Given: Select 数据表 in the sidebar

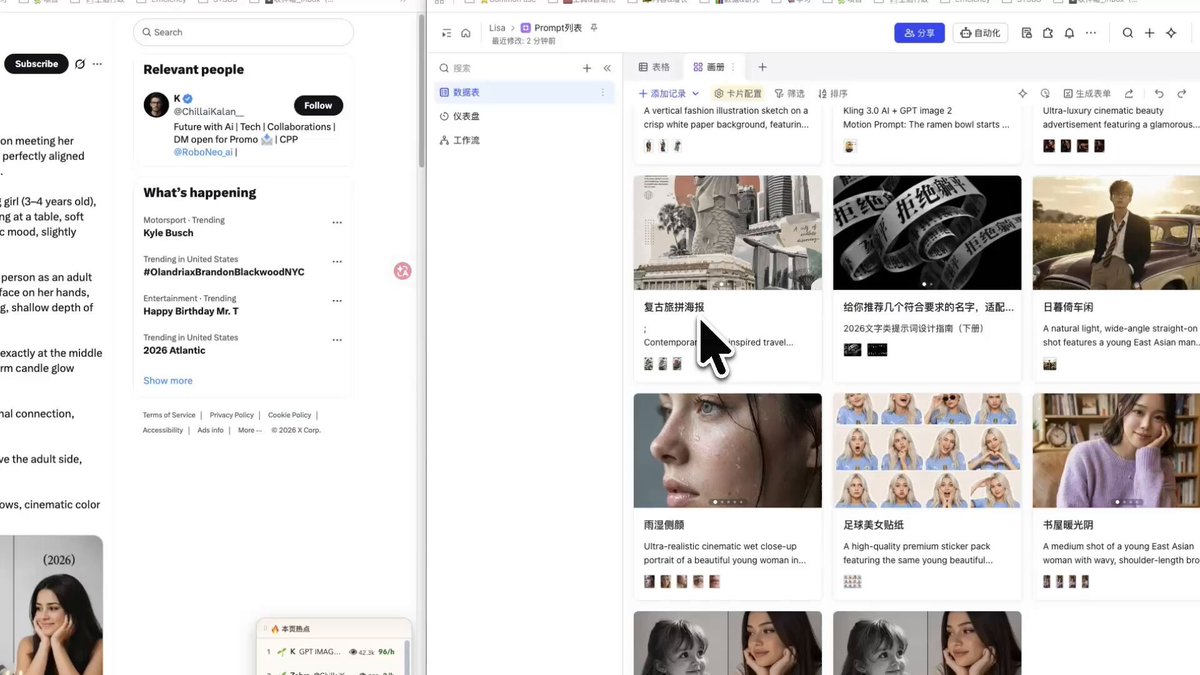Looking at the screenshot, I should 523,92.
